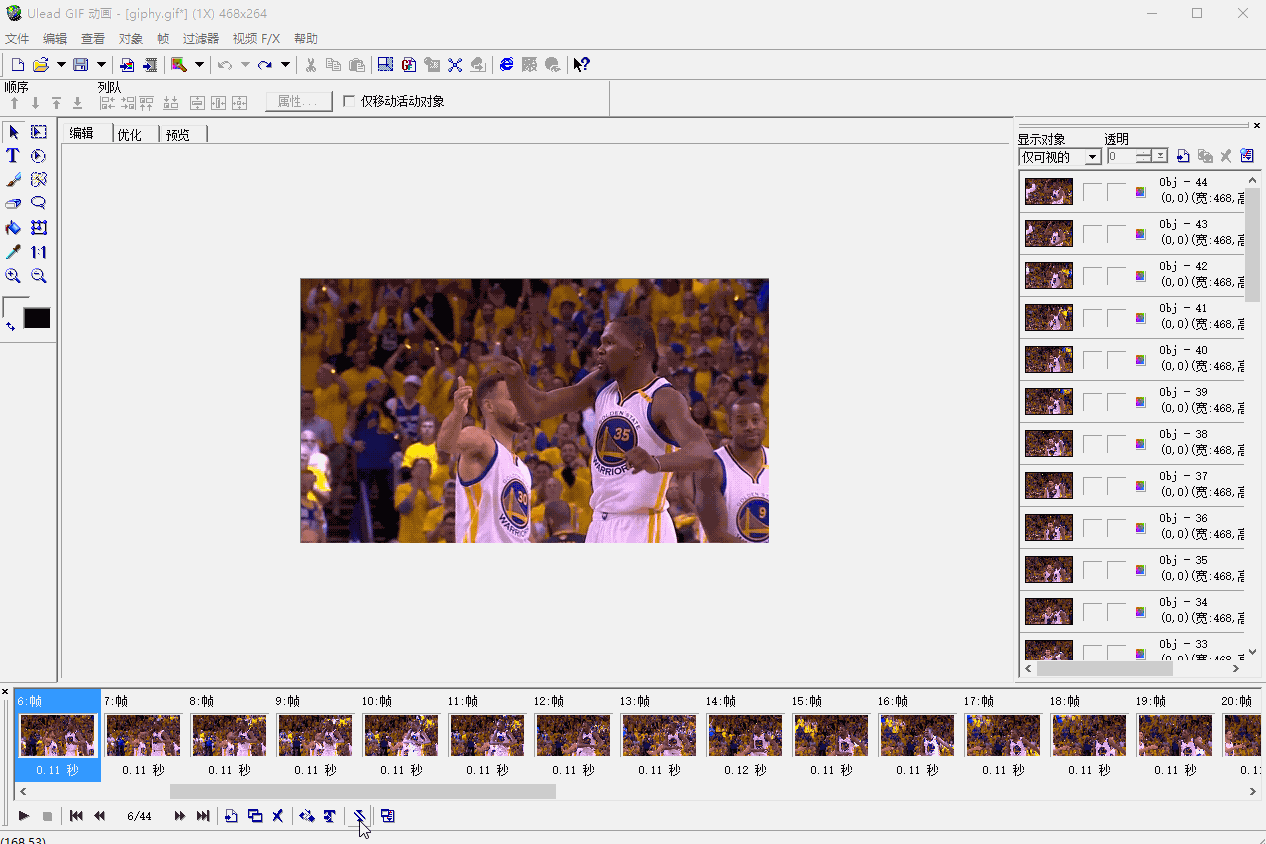Expand the Open file dropdown arrow
Viewport: 1266px width, 844px height.
coord(61,65)
